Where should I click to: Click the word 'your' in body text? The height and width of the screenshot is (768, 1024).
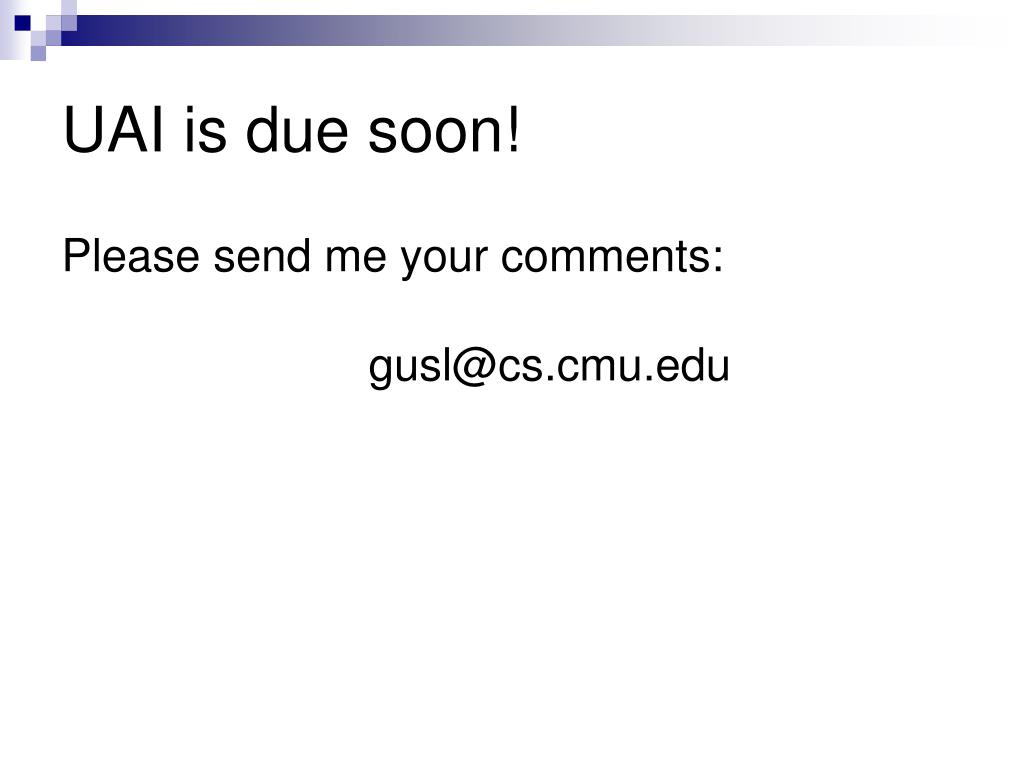(x=444, y=259)
